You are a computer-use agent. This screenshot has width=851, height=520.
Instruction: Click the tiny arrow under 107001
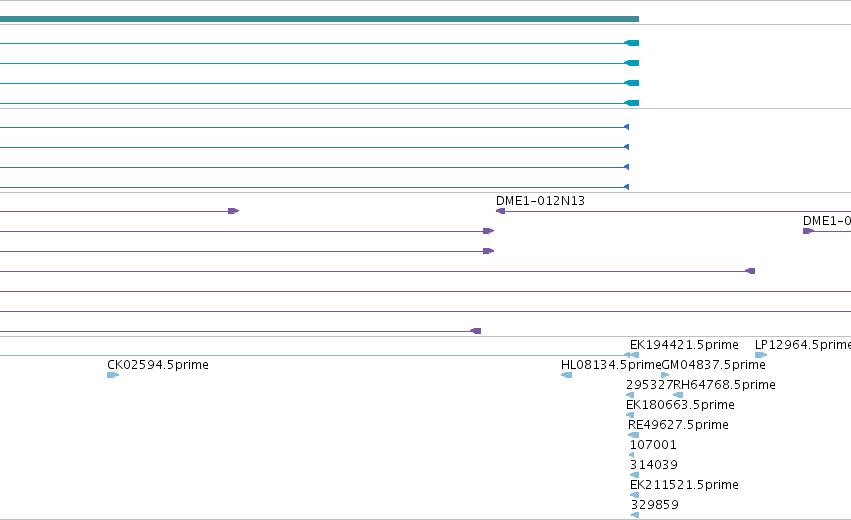631,455
